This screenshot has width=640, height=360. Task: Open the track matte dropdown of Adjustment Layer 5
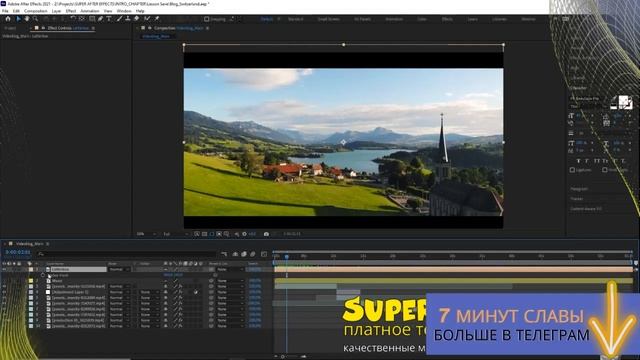click(x=149, y=292)
